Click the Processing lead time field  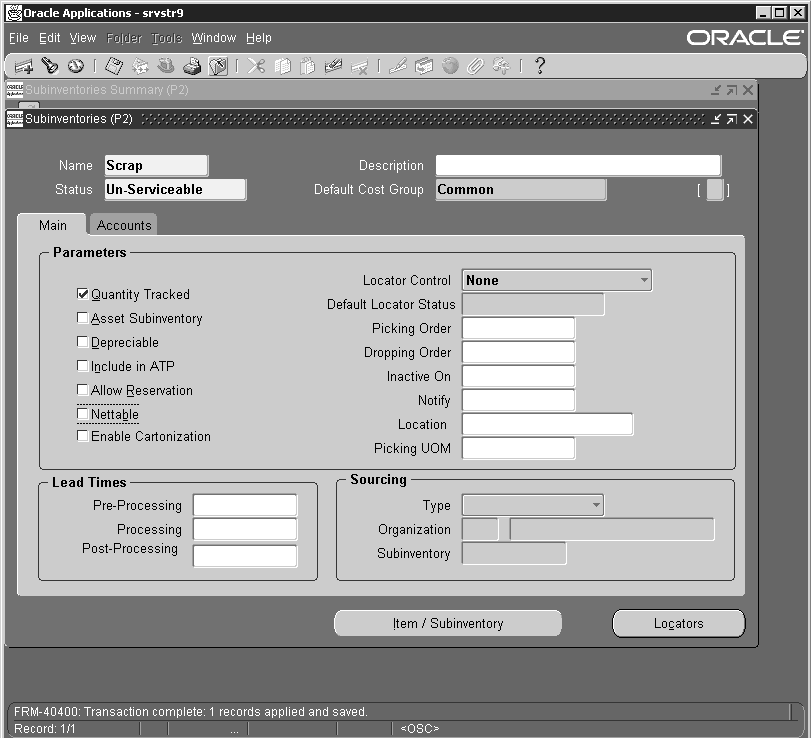pos(245,529)
